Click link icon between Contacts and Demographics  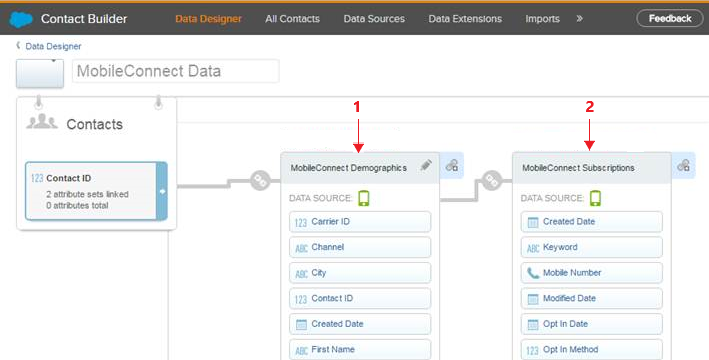260,180
